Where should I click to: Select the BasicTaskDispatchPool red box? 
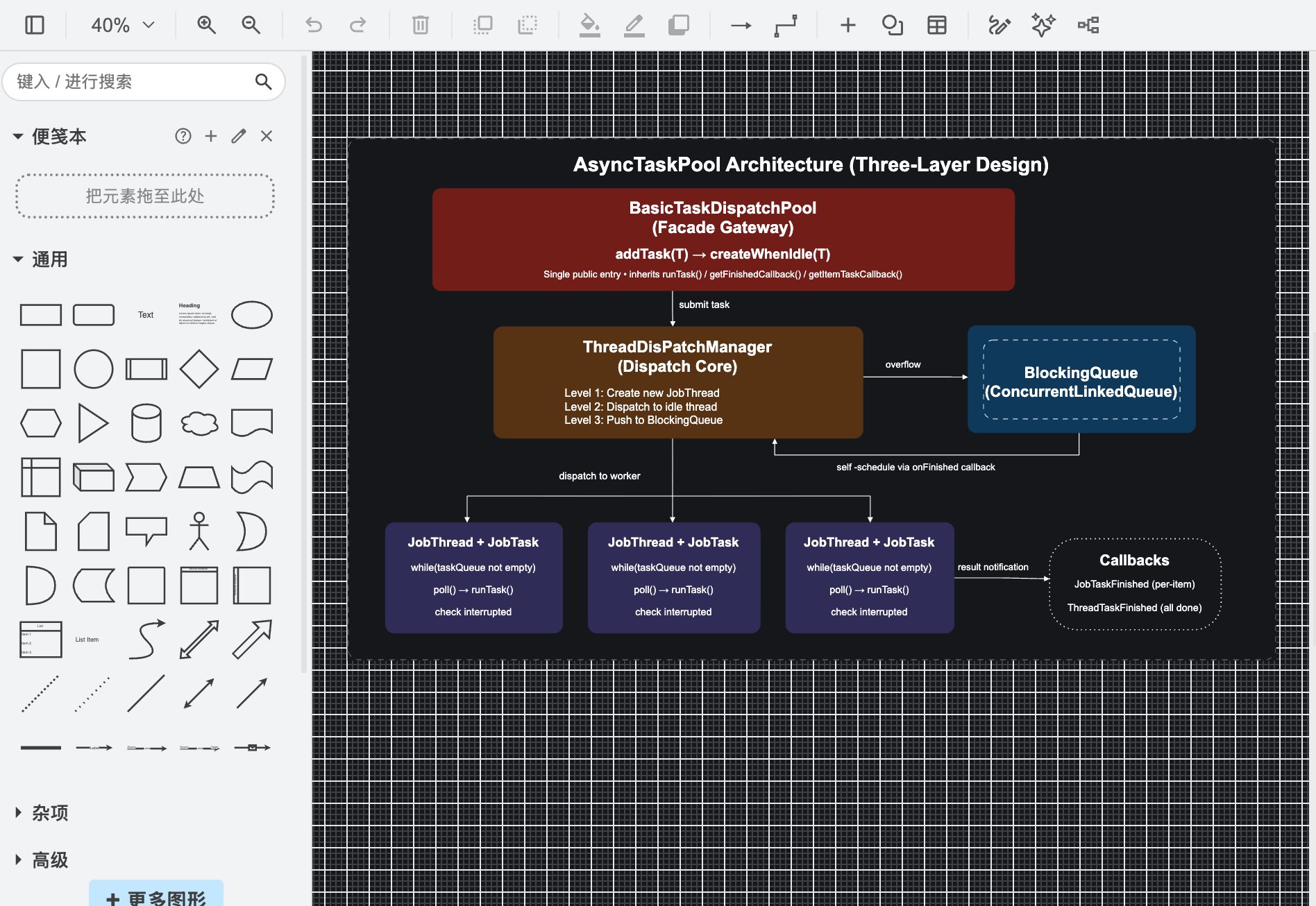[x=723, y=239]
